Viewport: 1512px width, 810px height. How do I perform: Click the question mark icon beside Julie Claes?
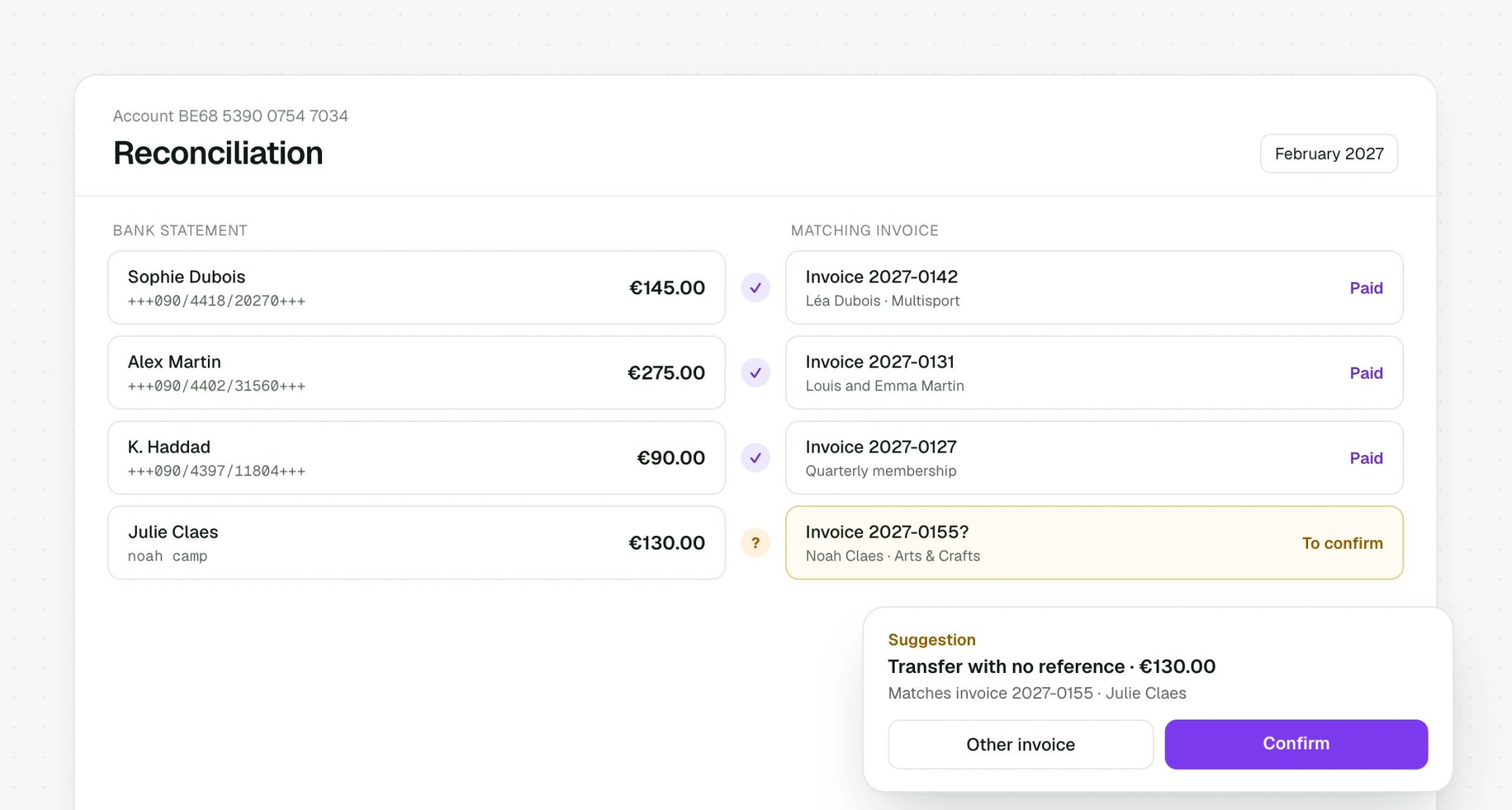[x=755, y=543]
